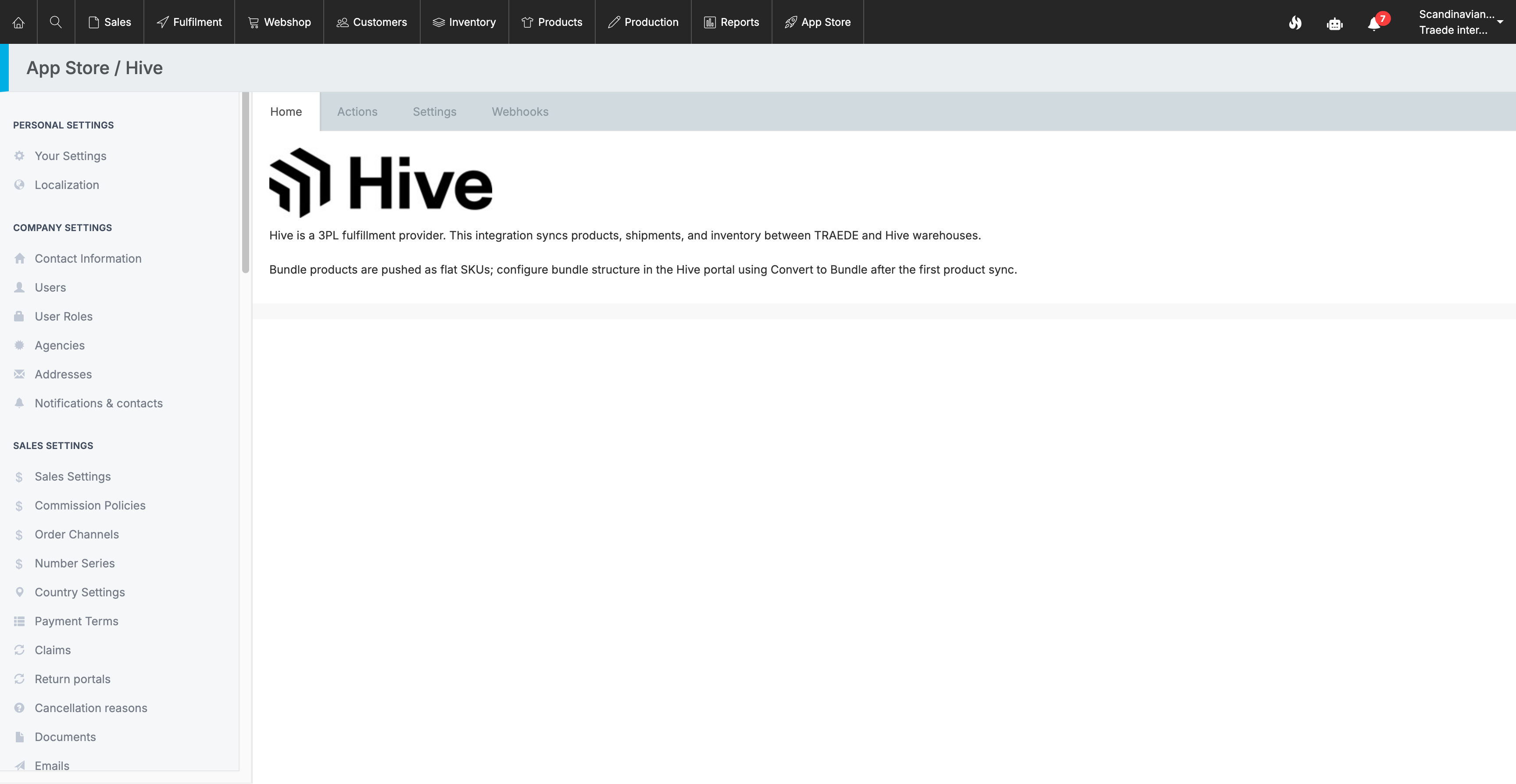Screen dimensions: 1516x784
Task: Open Commission Policies
Action: click(x=90, y=505)
